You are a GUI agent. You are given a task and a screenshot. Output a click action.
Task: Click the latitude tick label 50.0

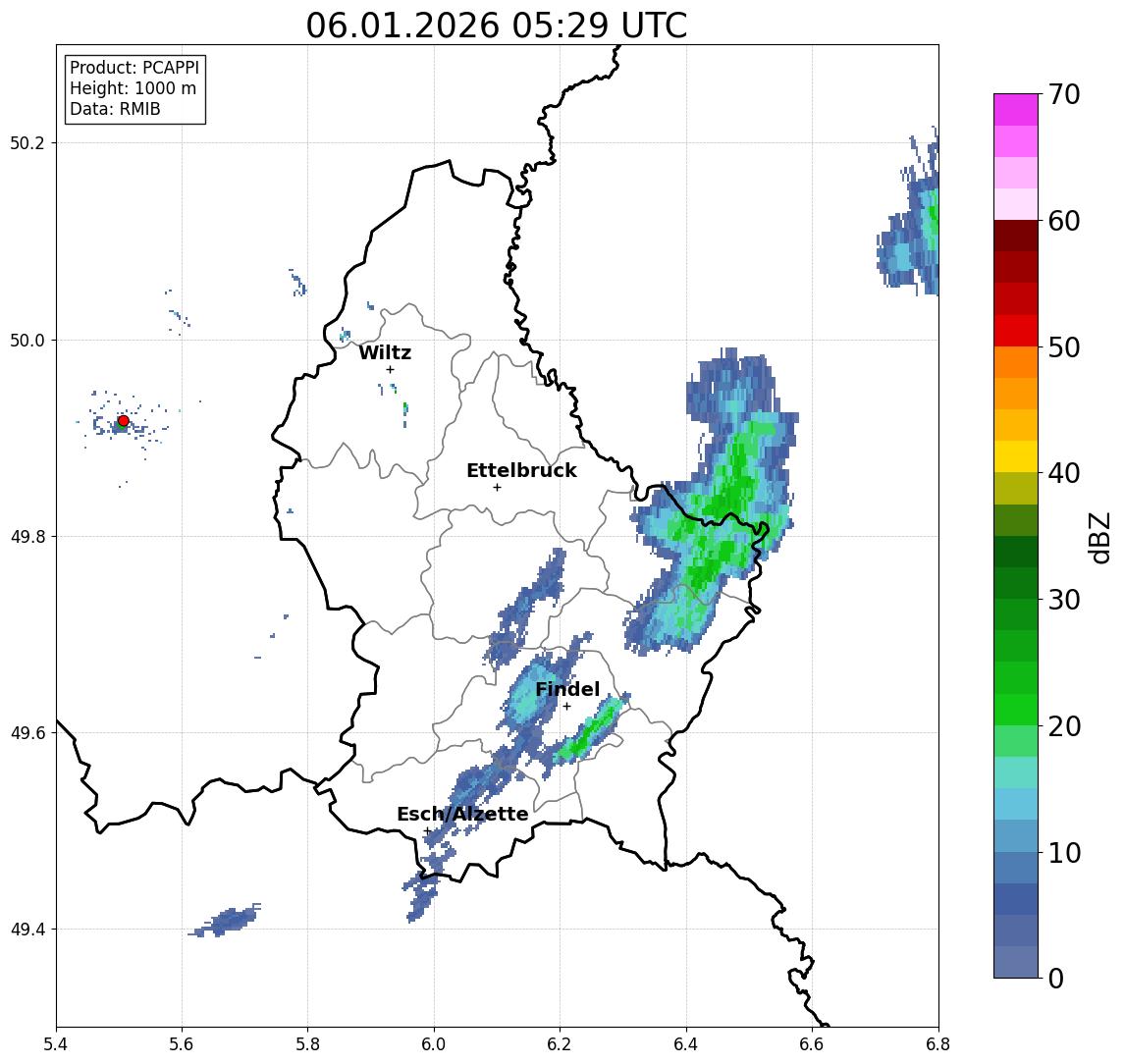click(27, 340)
